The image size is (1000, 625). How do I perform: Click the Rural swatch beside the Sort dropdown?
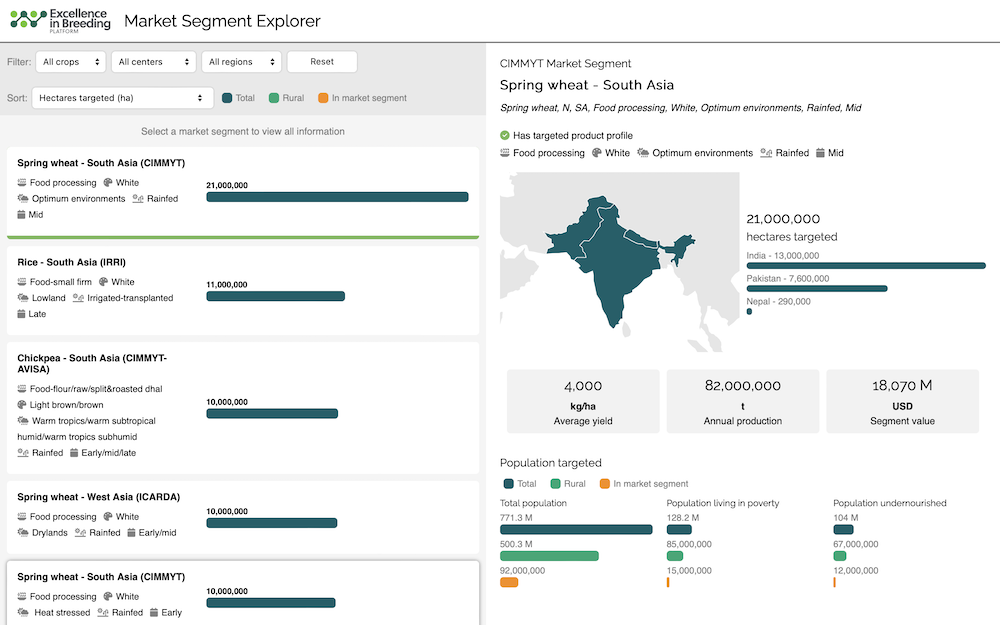[274, 98]
